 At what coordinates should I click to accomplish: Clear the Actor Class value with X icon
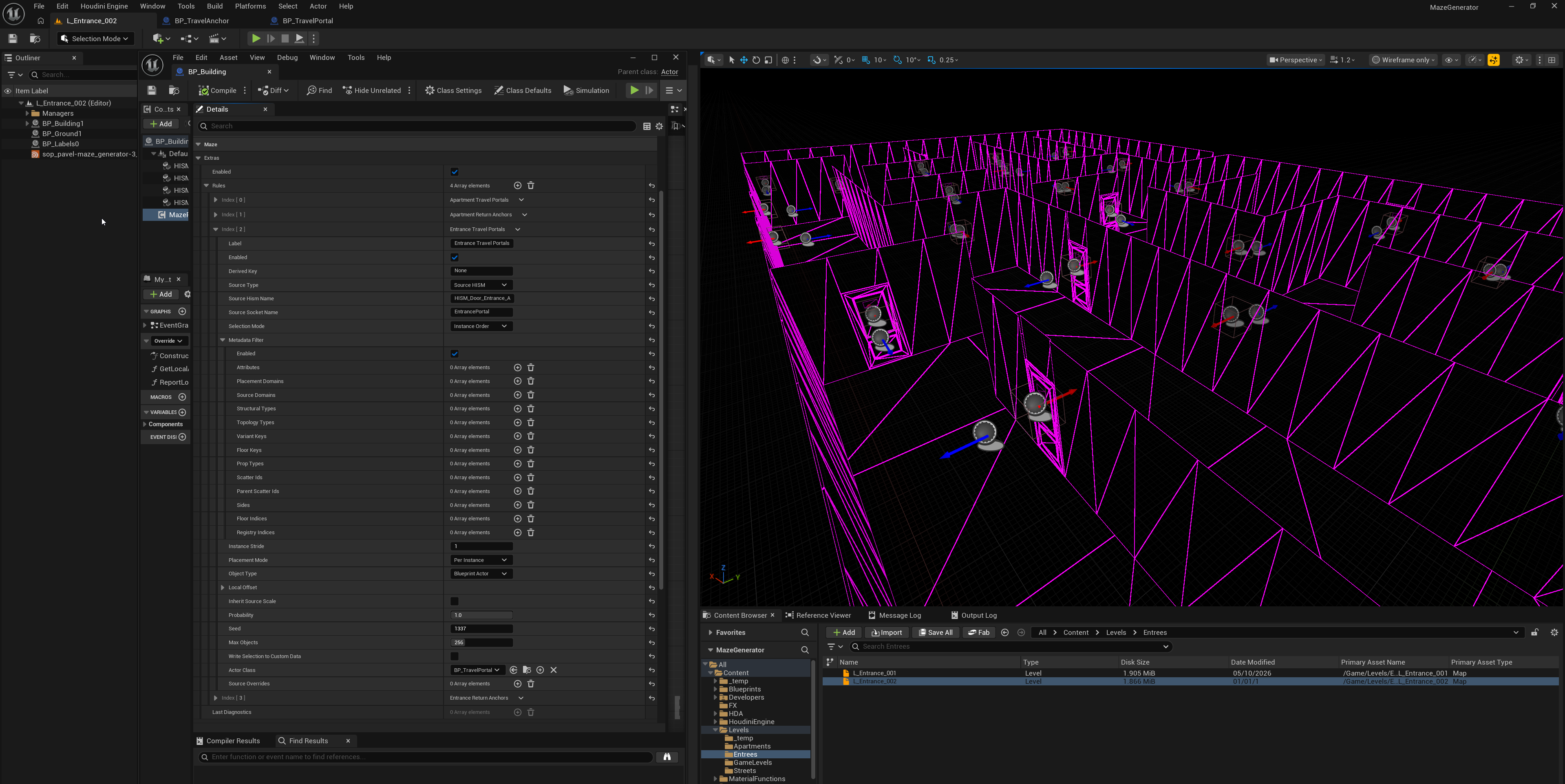(554, 670)
